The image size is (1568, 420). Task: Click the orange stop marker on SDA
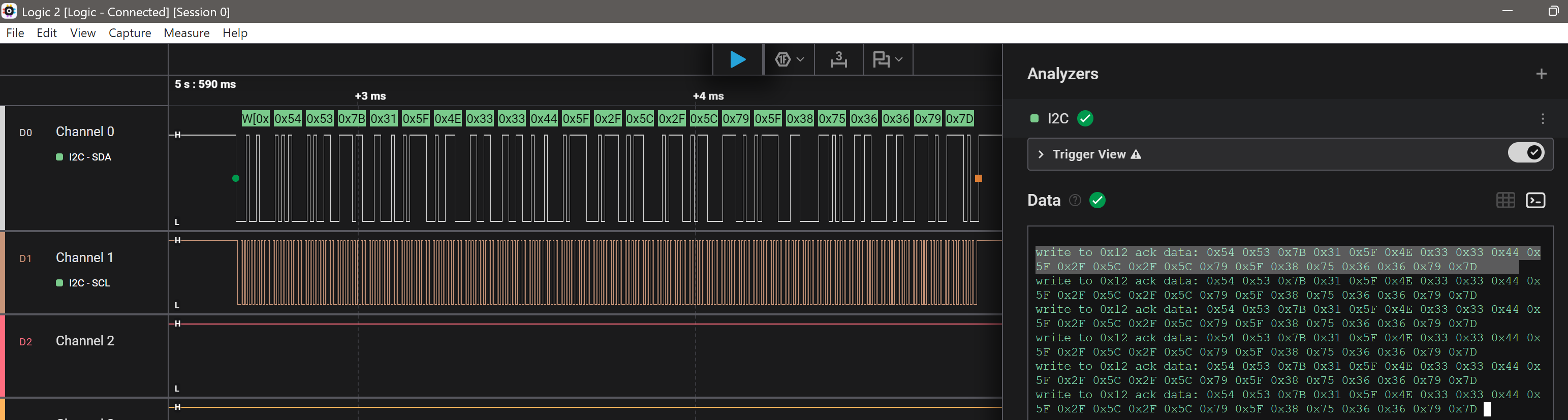pos(978,178)
